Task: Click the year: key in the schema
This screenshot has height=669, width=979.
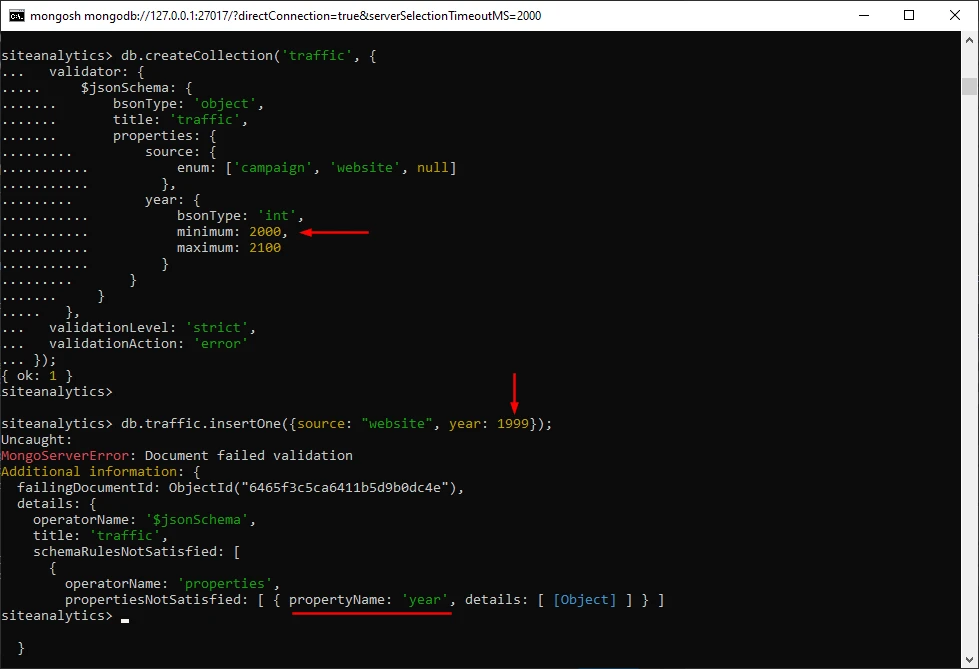Action: click(164, 200)
